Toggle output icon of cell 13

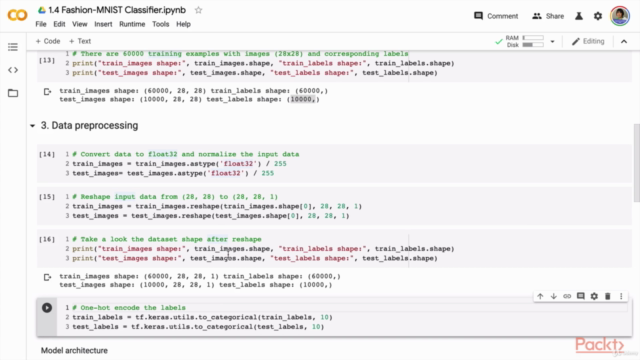pyautogui.click(x=47, y=92)
